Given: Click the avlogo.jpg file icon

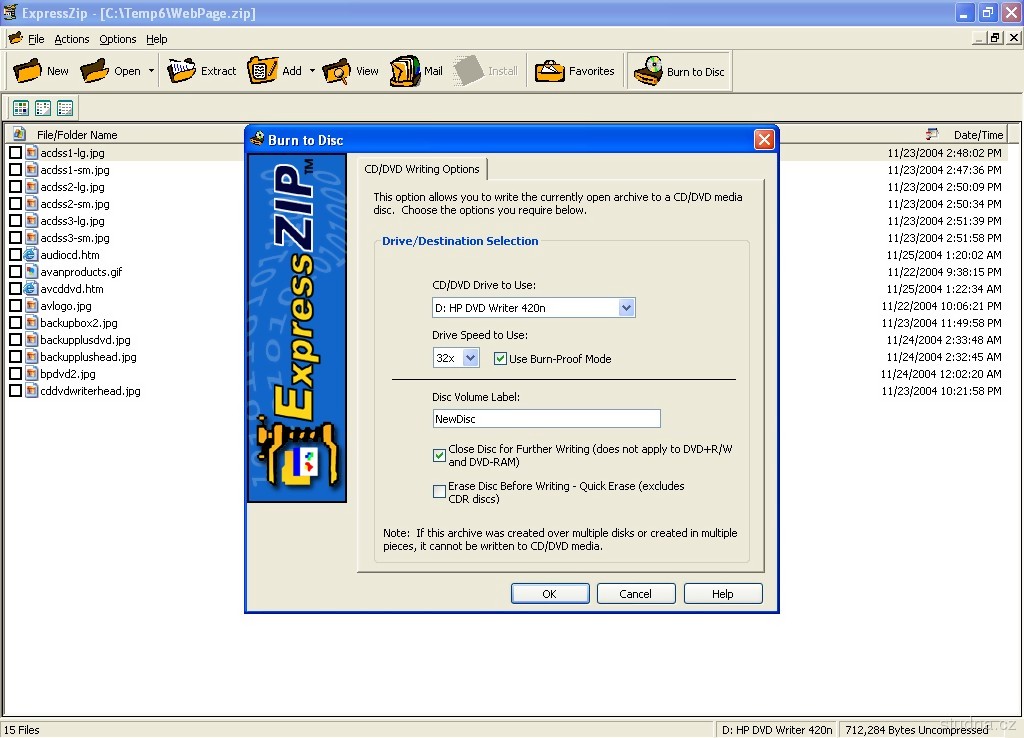Looking at the screenshot, I should tap(31, 306).
